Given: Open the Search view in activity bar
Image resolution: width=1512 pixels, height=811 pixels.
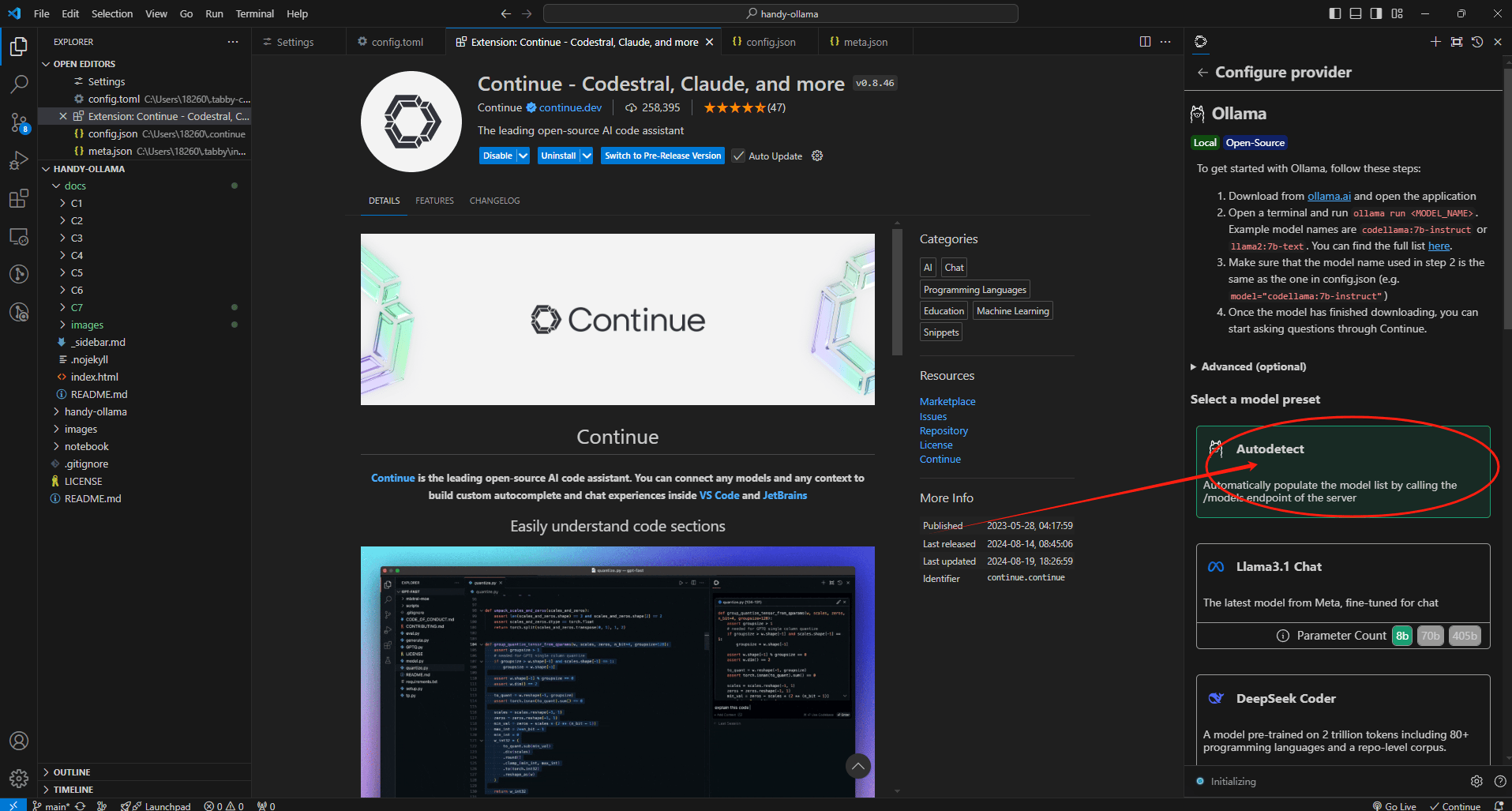Looking at the screenshot, I should pyautogui.click(x=19, y=84).
